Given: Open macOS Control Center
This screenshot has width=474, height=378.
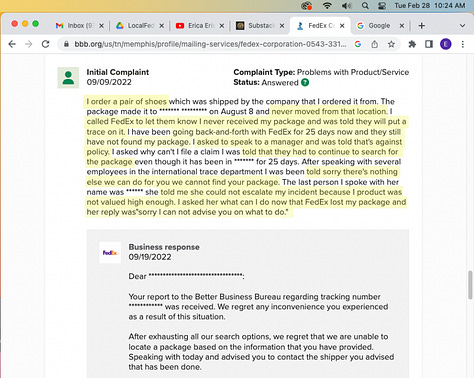Looking at the screenshot, I should [x=382, y=6].
